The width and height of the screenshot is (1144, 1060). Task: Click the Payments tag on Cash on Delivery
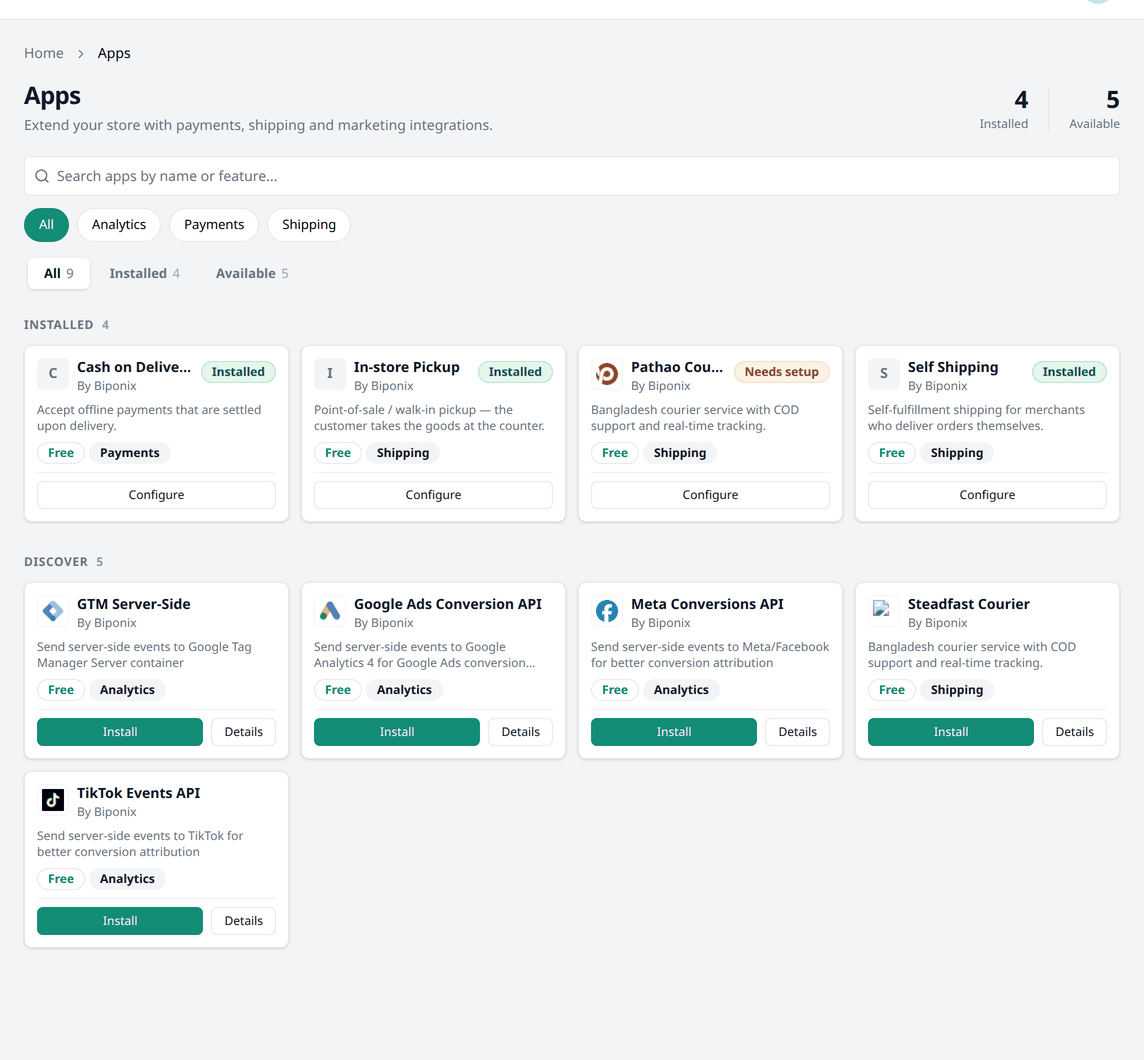[130, 453]
